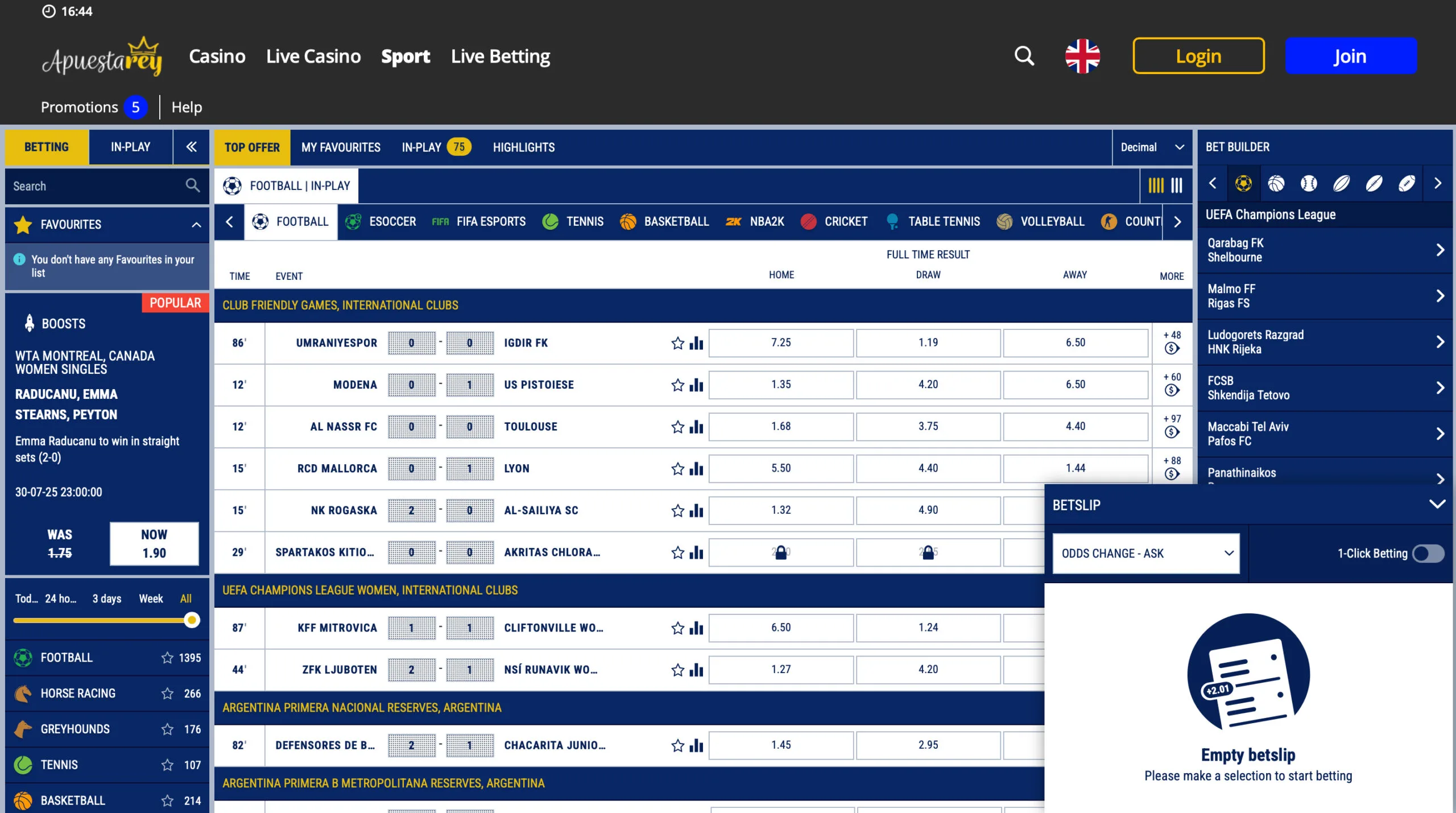1456x813 pixels.
Task: Select Table Tennis sport tab
Action: pyautogui.click(x=933, y=221)
